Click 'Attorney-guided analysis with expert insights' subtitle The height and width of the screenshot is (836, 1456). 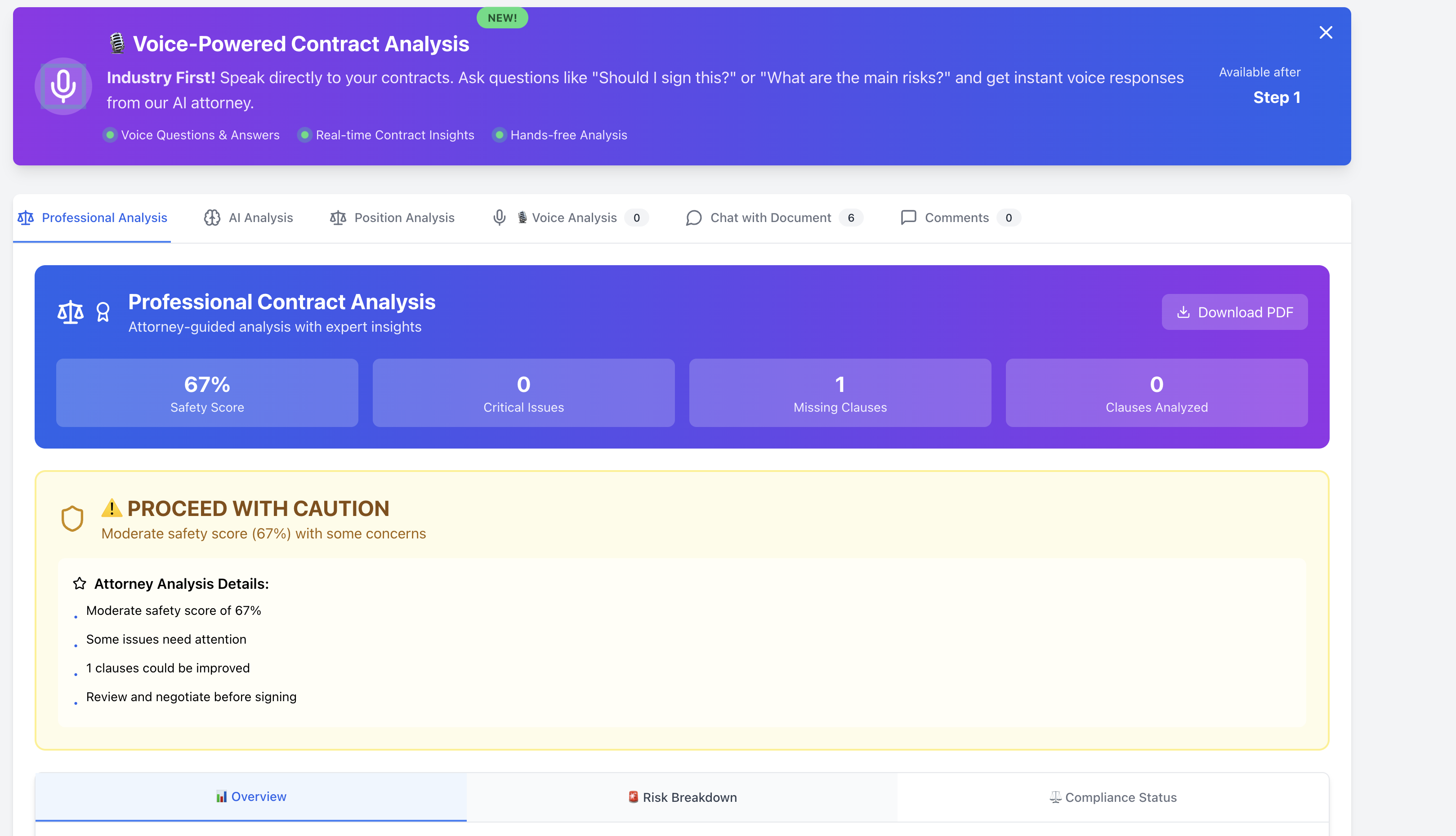(275, 327)
